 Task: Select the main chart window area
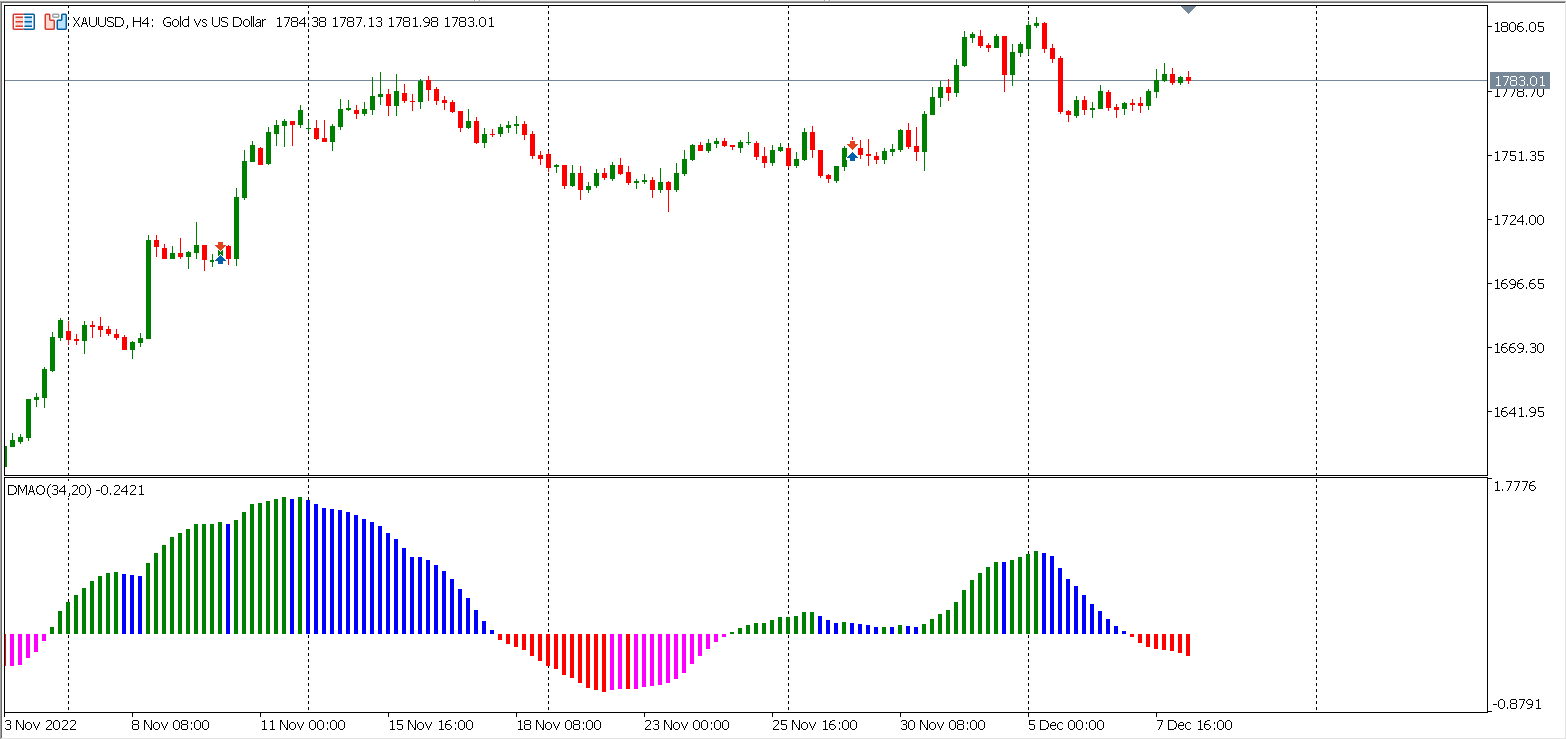coord(700,250)
